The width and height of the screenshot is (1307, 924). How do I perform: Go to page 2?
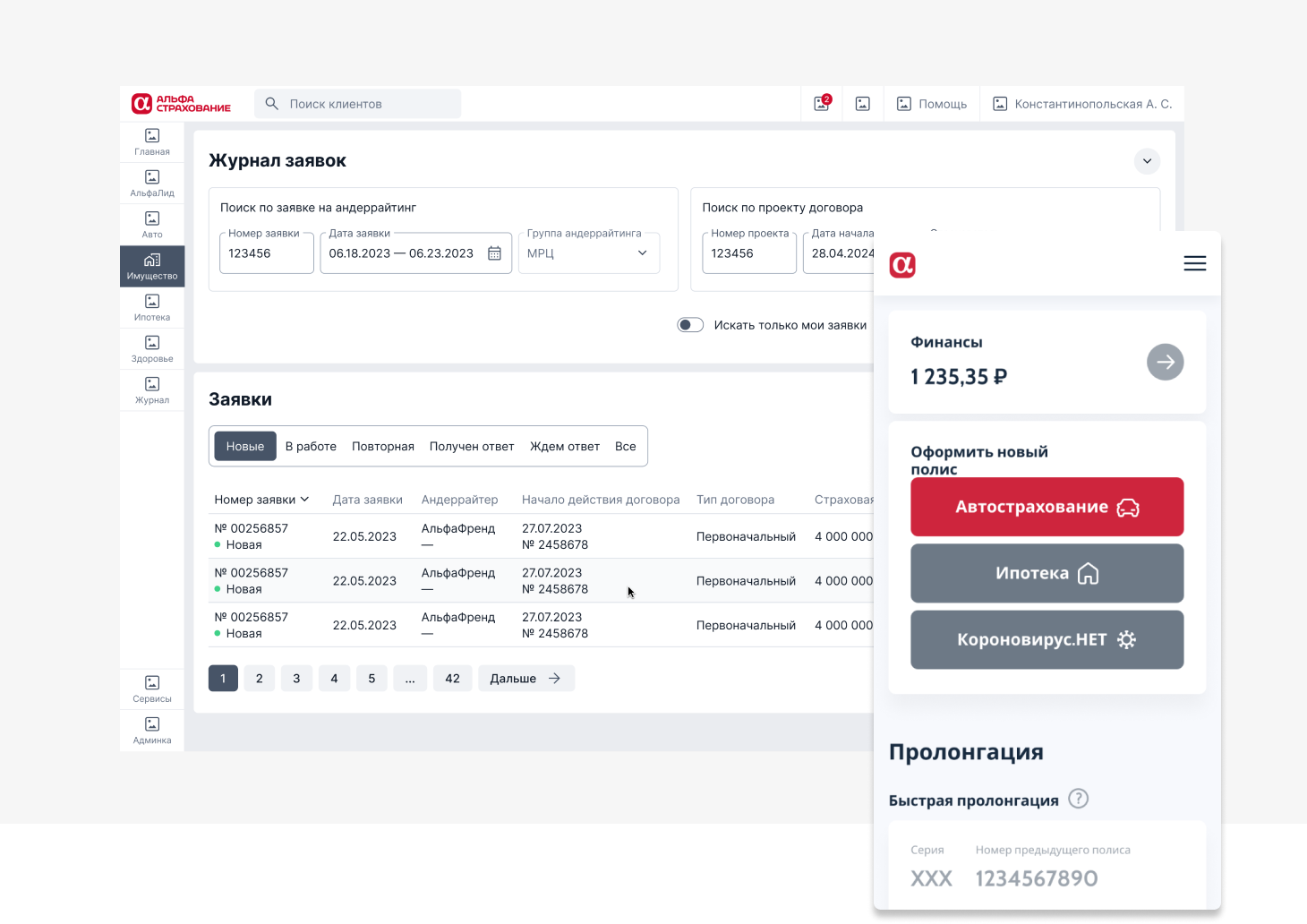260,679
